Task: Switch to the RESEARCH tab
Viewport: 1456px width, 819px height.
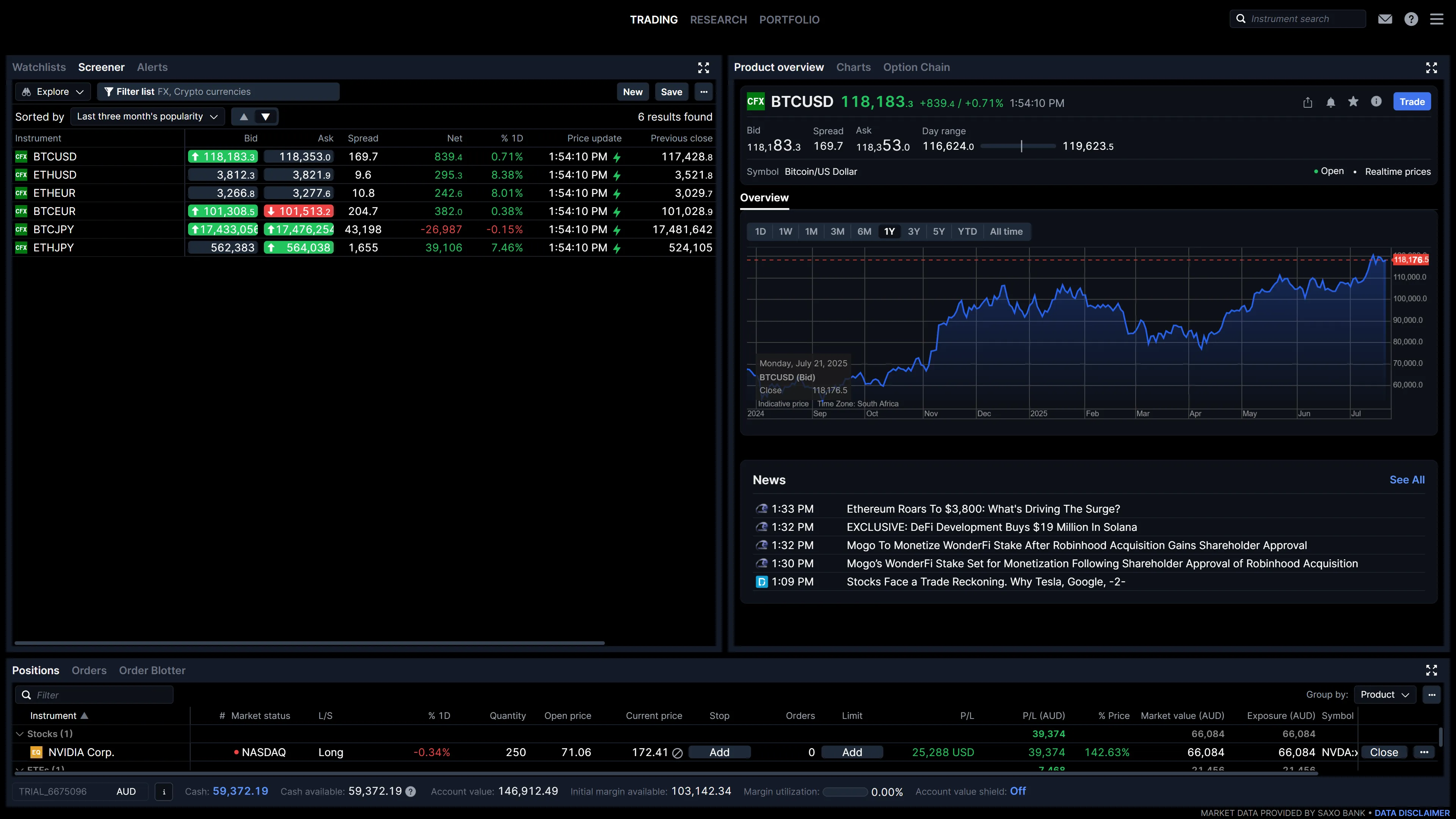Action: [718, 20]
